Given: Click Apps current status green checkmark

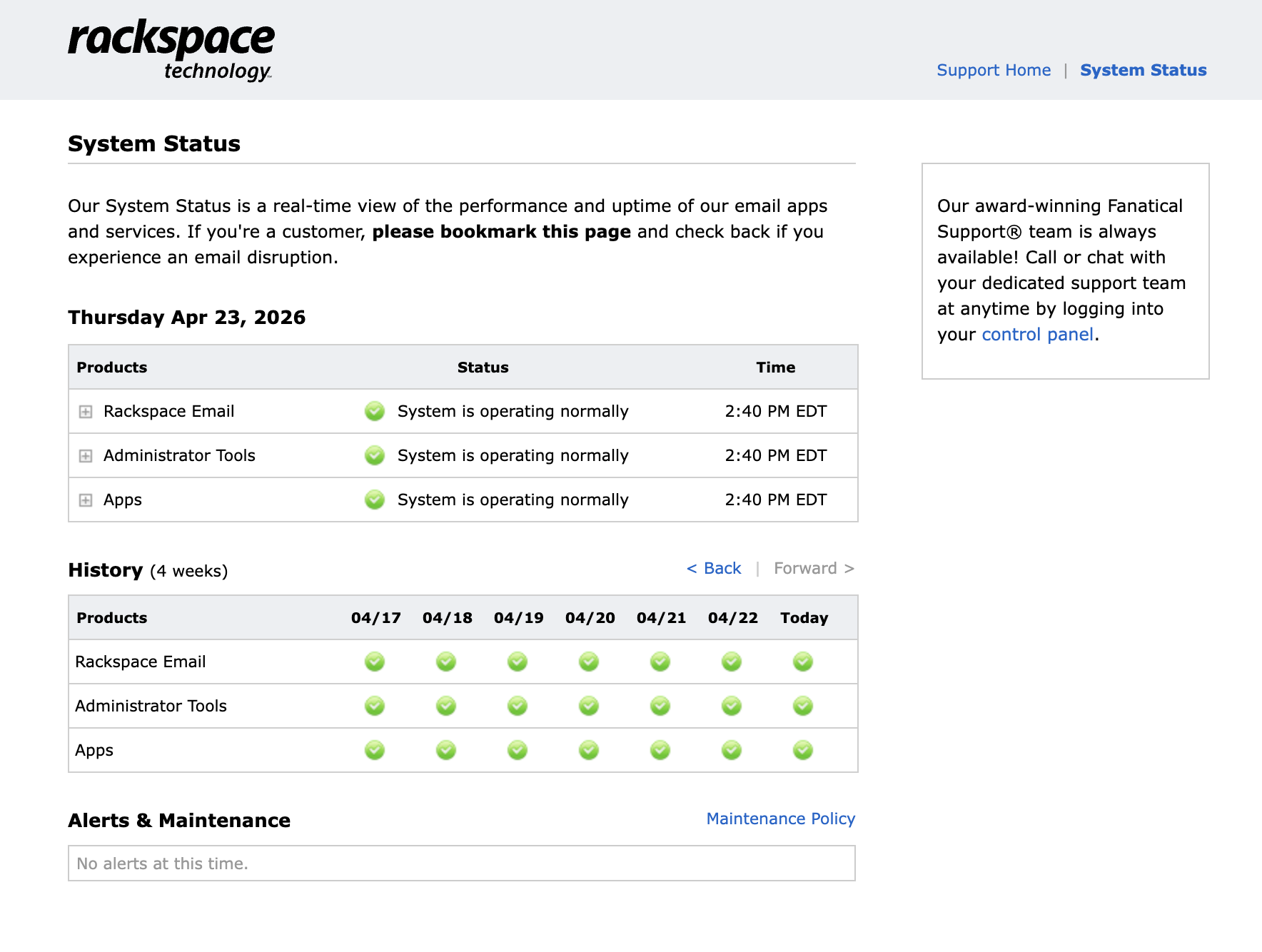Looking at the screenshot, I should tap(375, 500).
